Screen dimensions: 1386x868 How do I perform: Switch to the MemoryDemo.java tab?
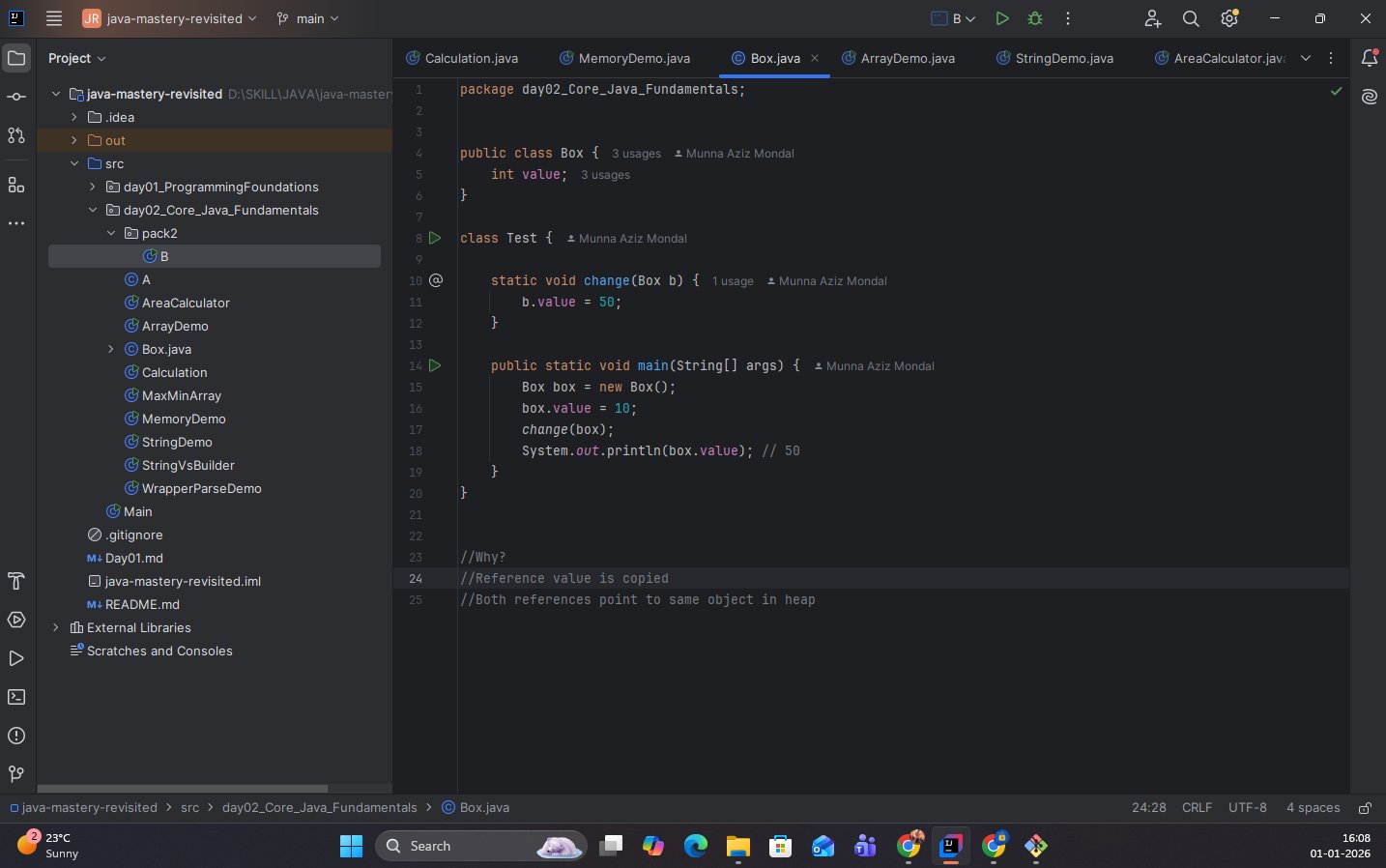point(633,58)
